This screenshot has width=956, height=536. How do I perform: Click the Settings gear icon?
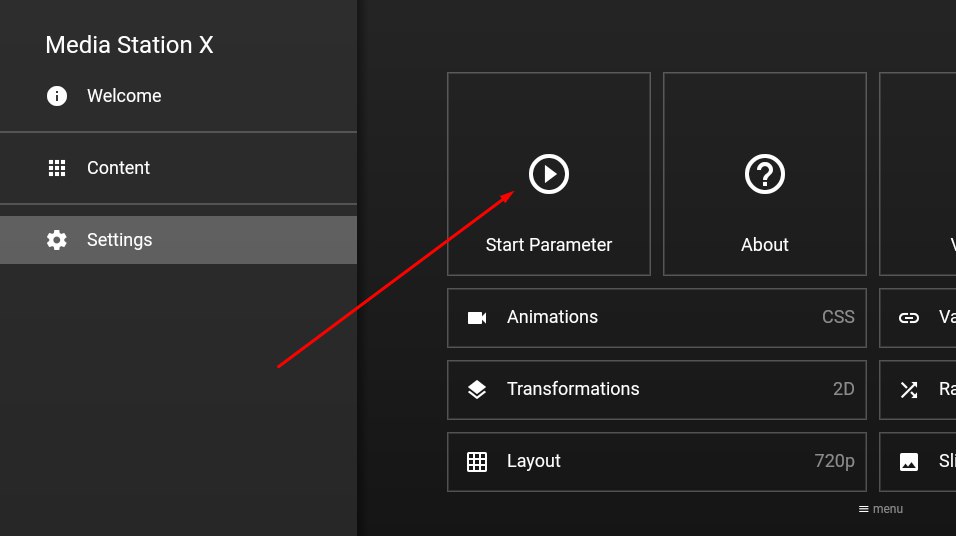coord(57,240)
